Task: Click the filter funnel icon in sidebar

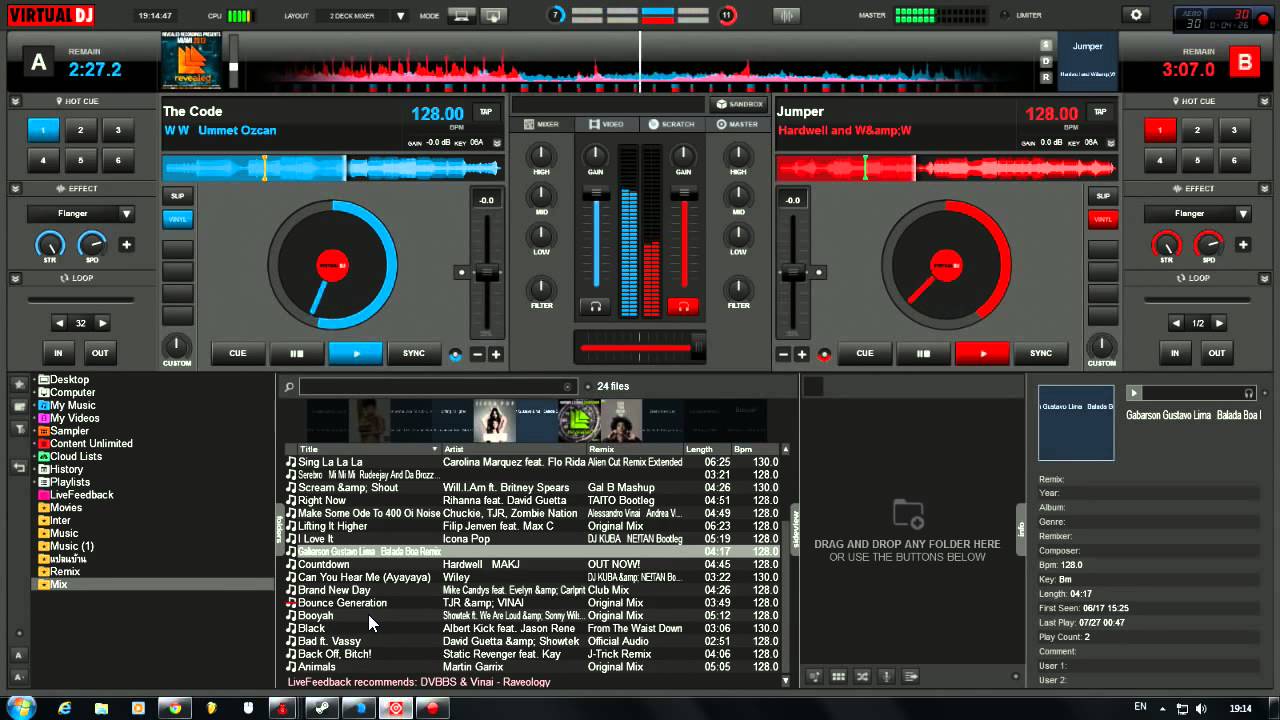Action: [19, 428]
